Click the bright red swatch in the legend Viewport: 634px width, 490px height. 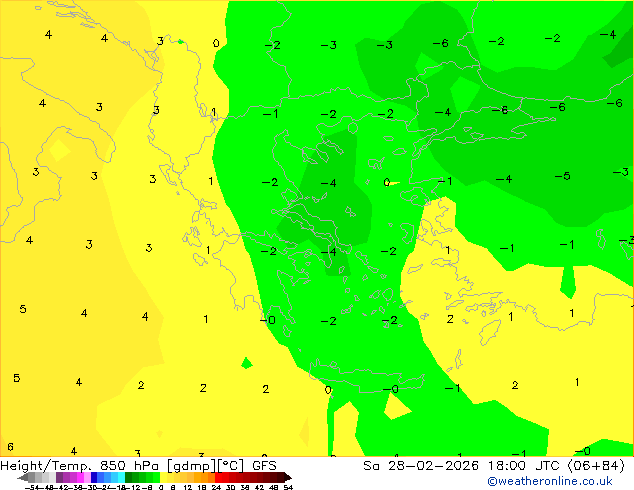point(218,478)
